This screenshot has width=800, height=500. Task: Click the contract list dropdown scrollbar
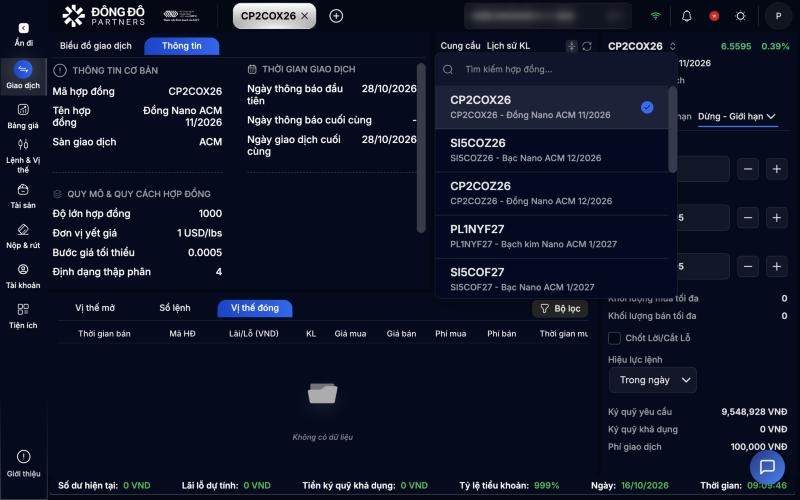(672, 130)
